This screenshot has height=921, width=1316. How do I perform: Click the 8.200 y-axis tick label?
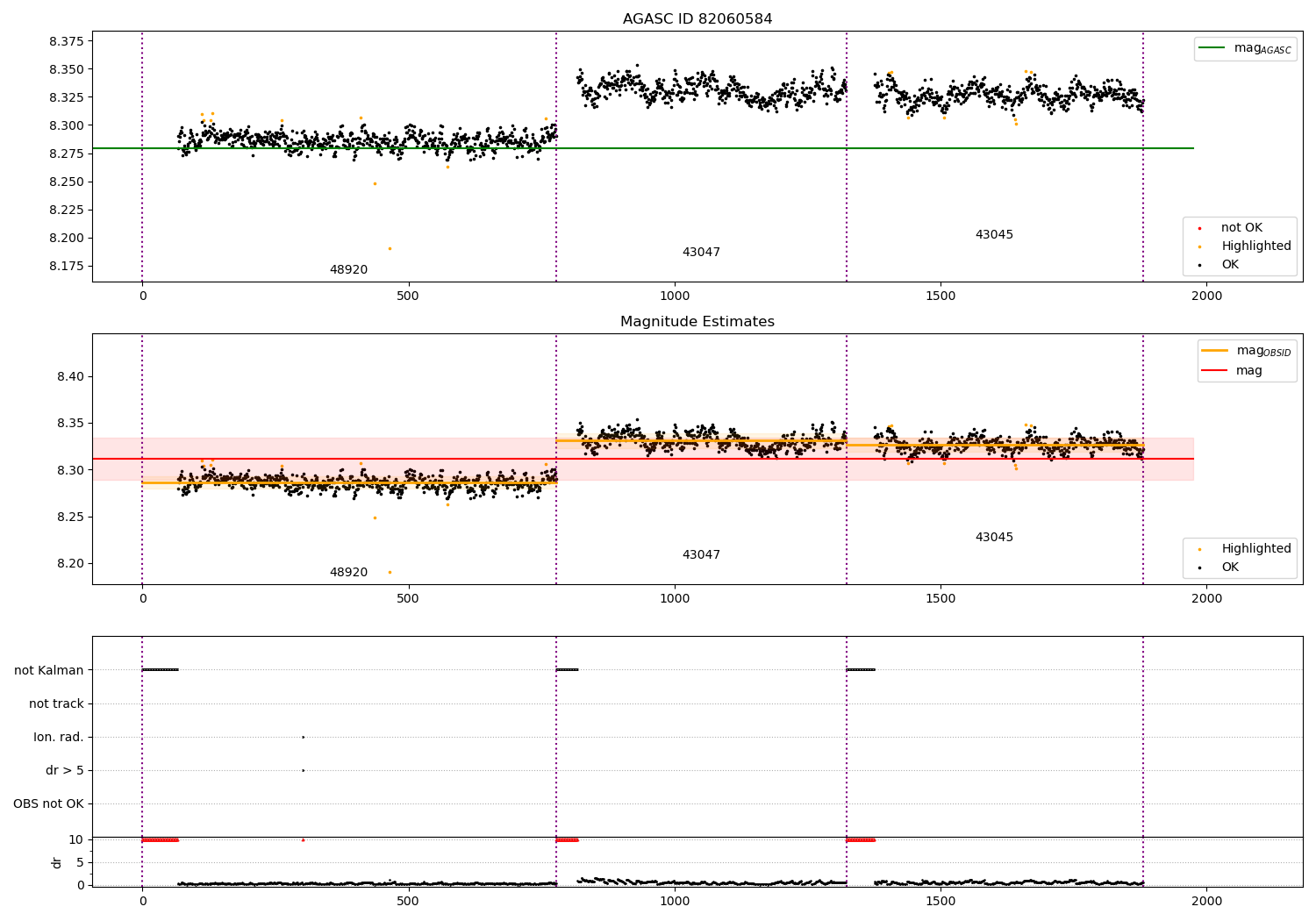pos(66,239)
